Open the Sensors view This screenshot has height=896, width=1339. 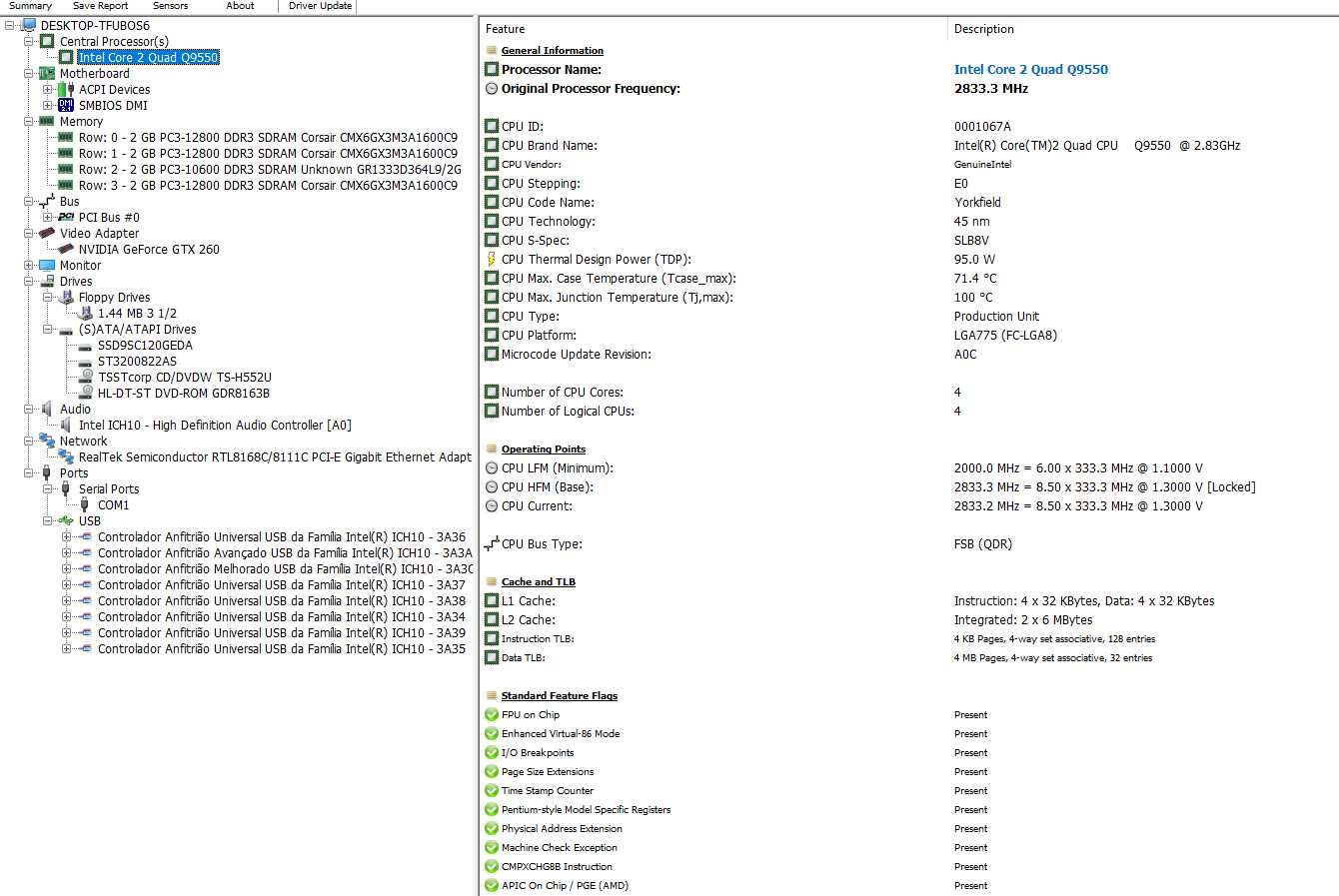point(170,6)
